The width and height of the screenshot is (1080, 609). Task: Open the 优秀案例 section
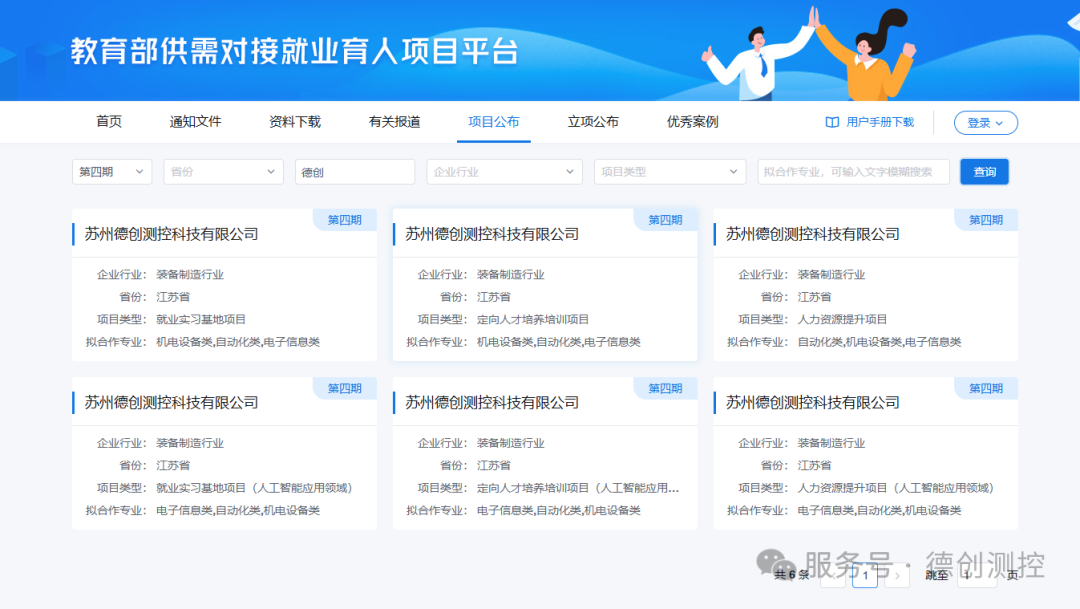click(693, 121)
